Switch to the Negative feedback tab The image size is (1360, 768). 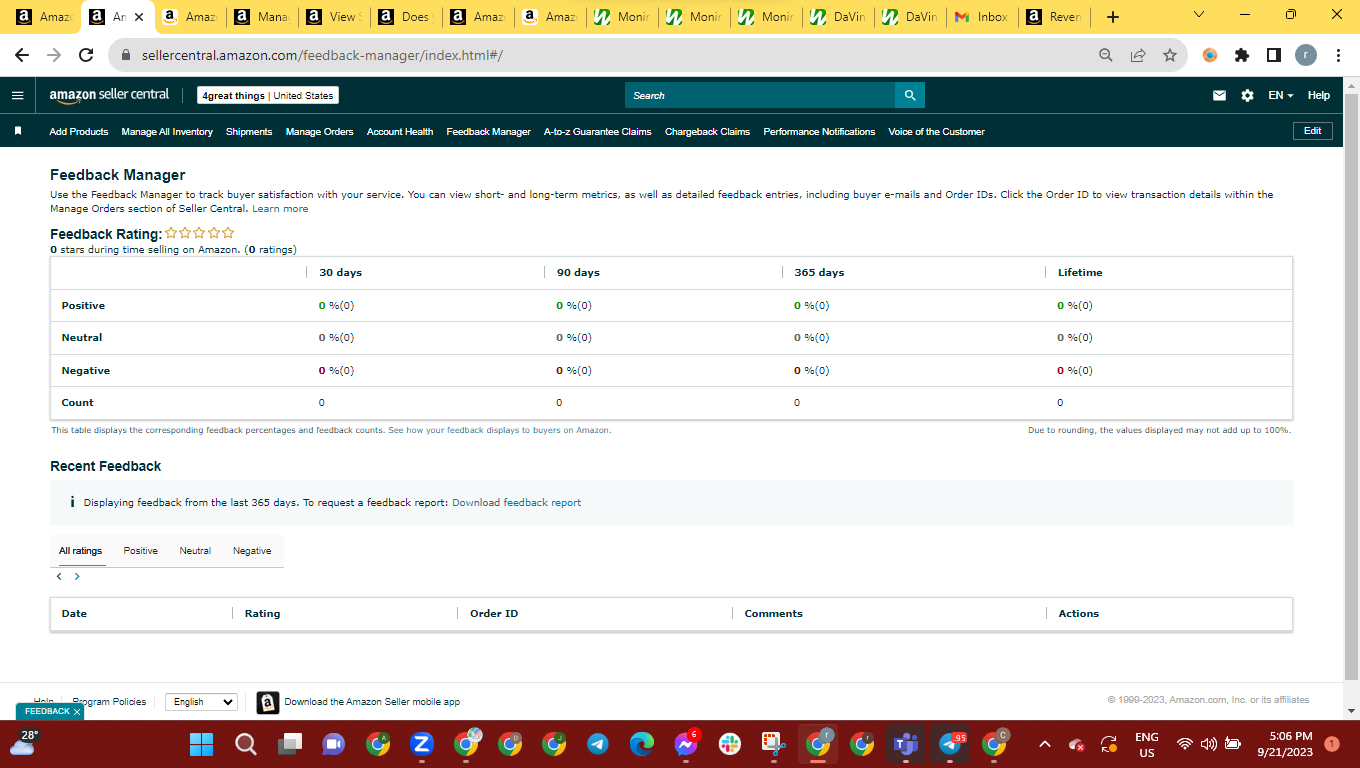[252, 551]
